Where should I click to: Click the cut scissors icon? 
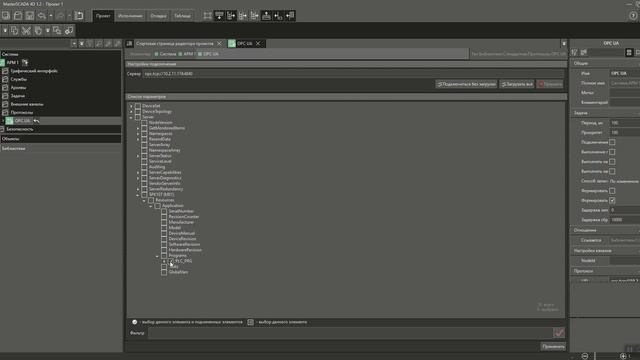(26, 31)
